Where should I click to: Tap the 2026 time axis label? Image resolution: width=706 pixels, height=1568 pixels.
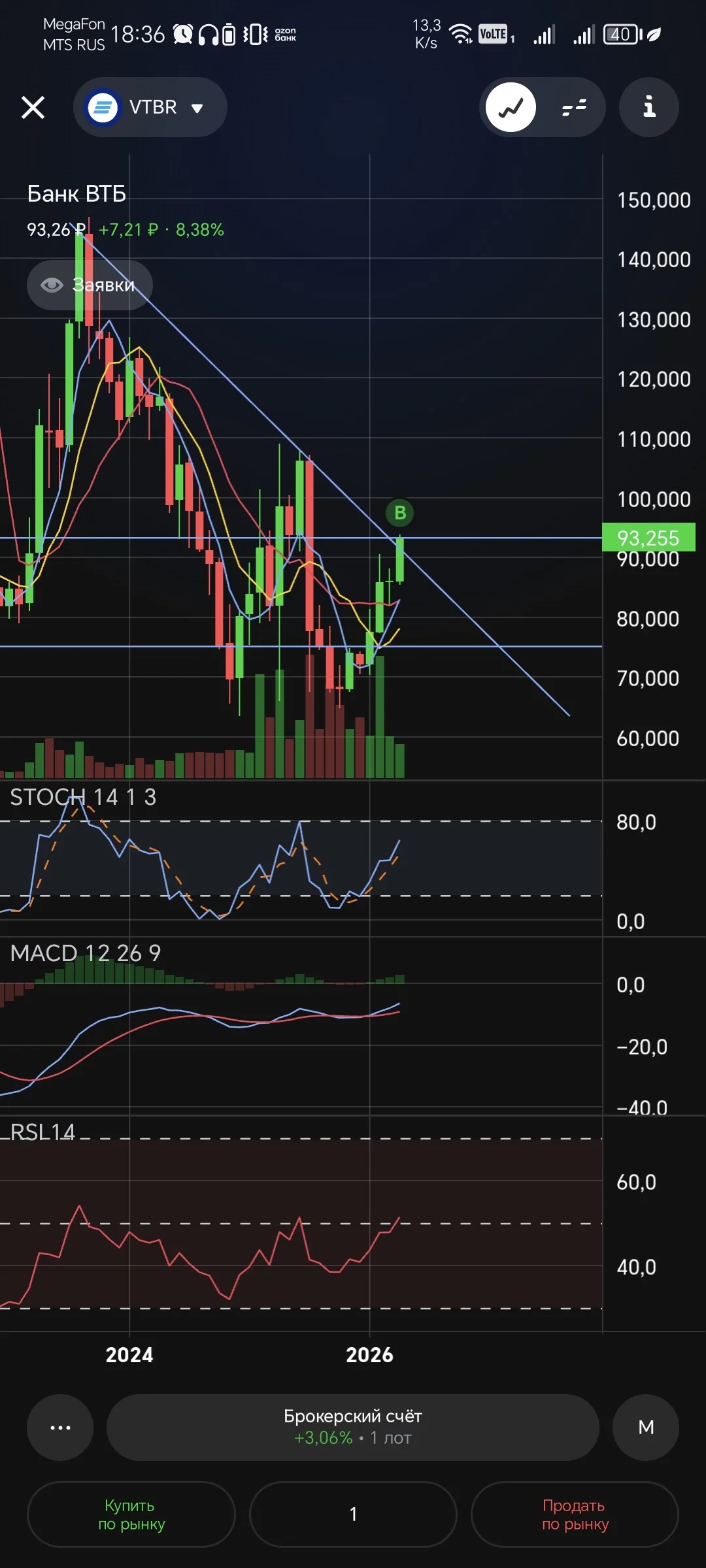pyautogui.click(x=369, y=1355)
